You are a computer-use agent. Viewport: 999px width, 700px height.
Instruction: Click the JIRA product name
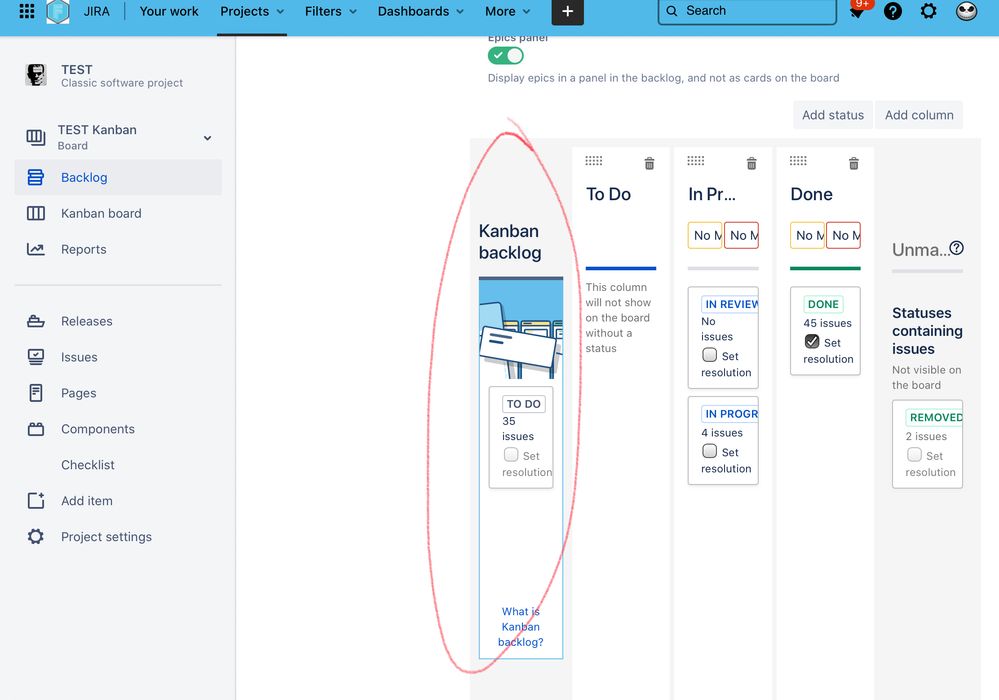pyautogui.click(x=96, y=11)
